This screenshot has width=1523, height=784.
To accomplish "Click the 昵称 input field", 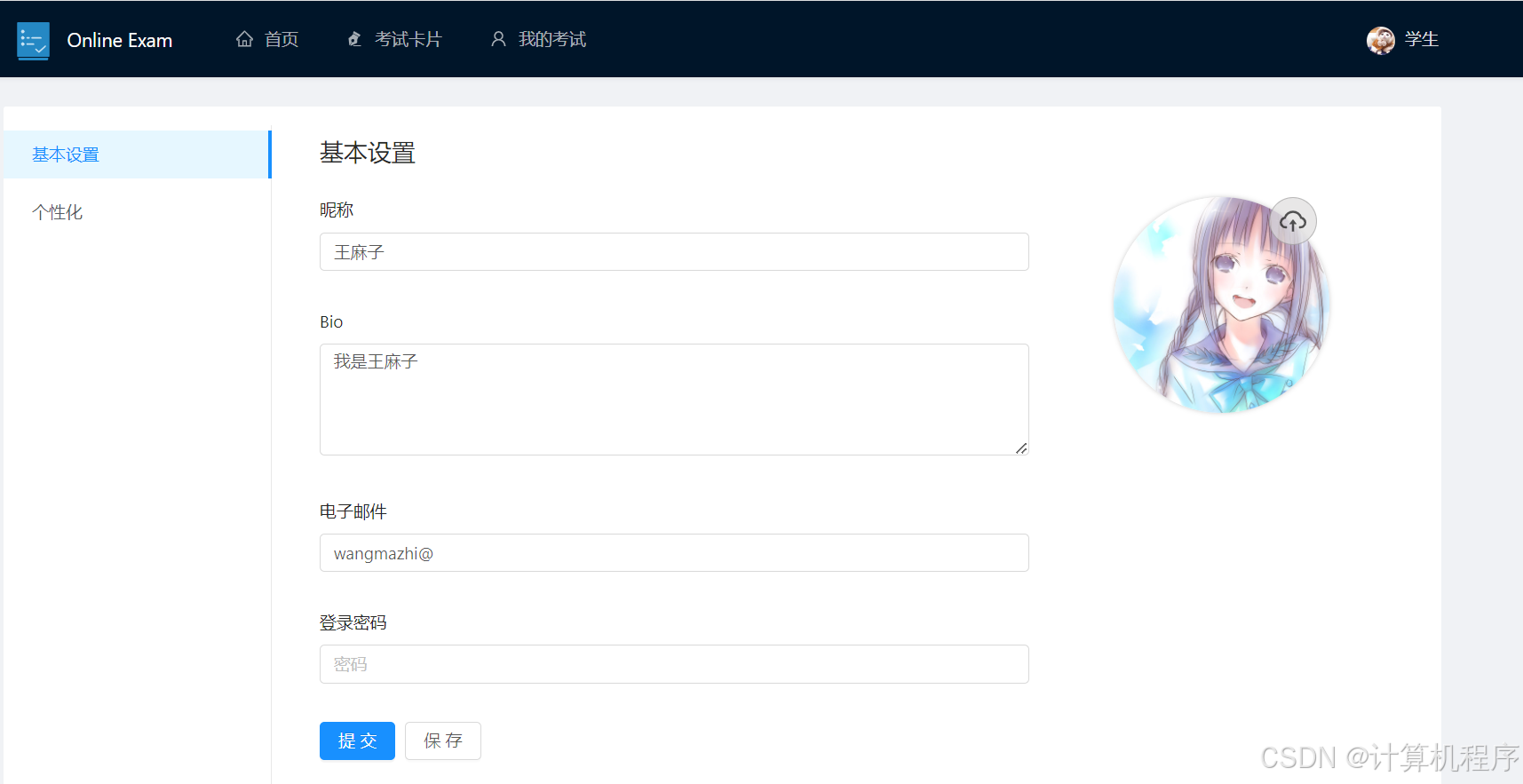I will coord(674,252).
